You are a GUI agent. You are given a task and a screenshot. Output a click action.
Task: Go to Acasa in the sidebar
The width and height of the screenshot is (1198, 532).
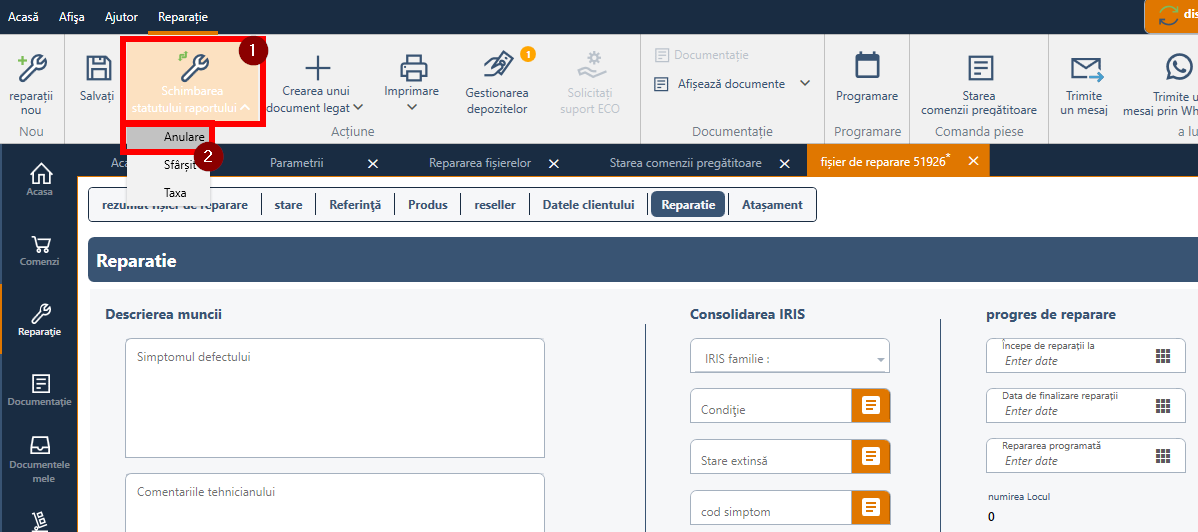39,180
